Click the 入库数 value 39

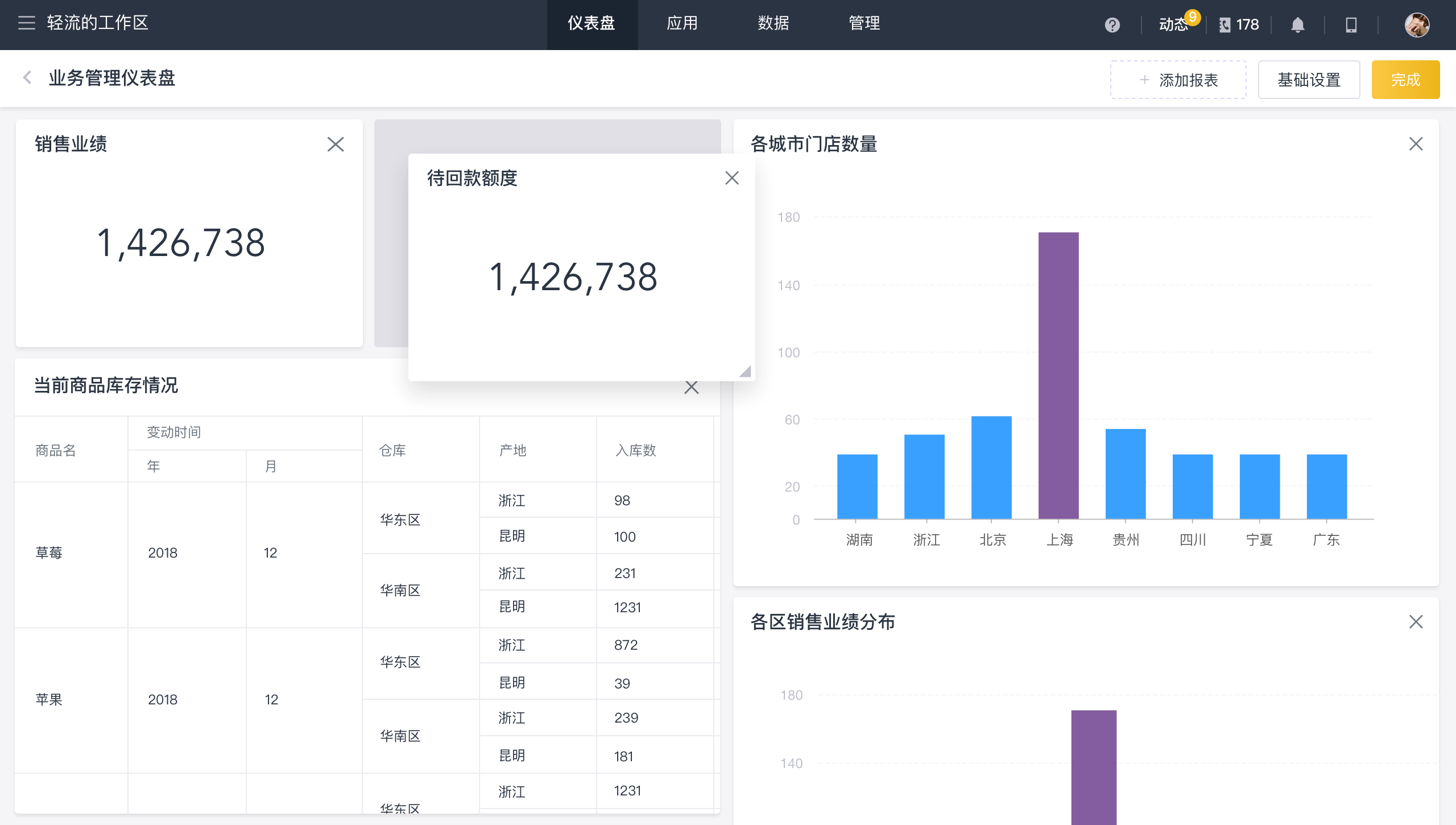click(622, 683)
